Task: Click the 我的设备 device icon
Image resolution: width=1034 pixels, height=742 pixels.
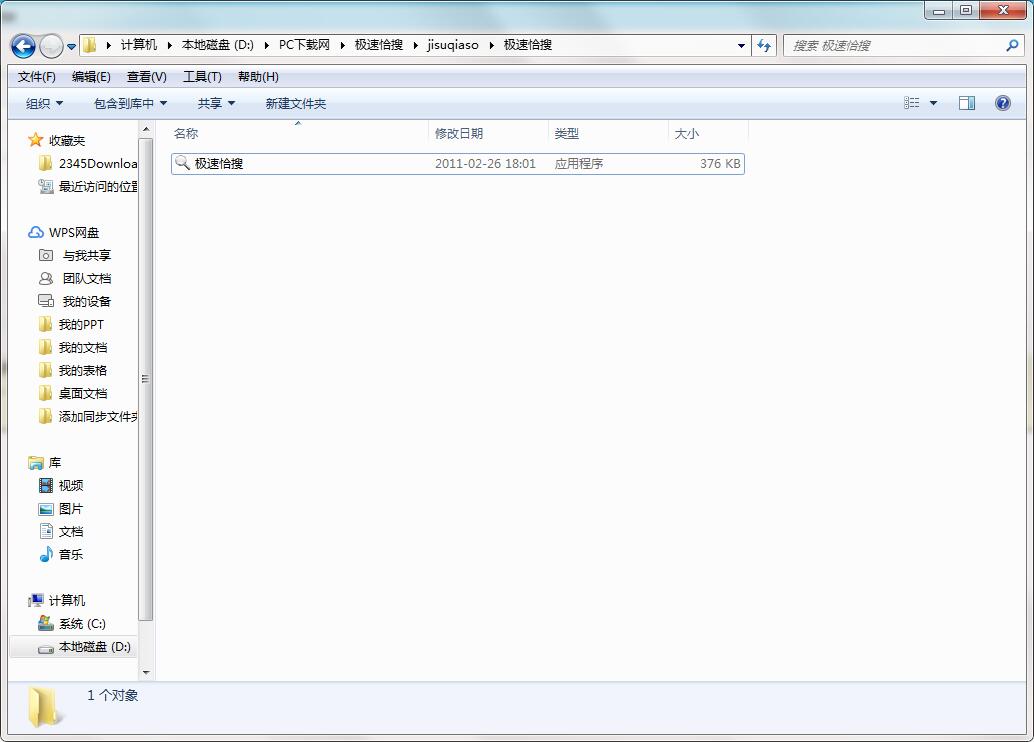Action: point(46,301)
